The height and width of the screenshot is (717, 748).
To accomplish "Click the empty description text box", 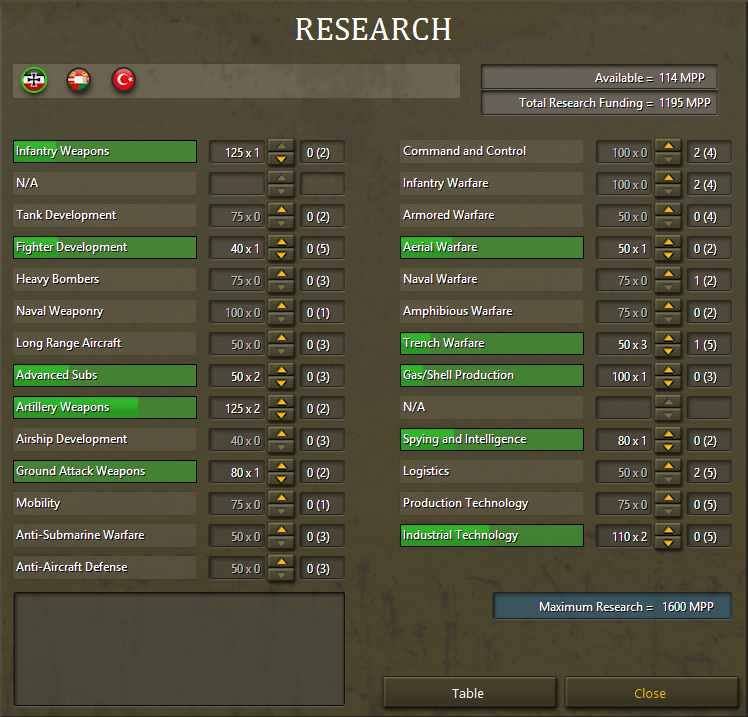I will point(179,649).
